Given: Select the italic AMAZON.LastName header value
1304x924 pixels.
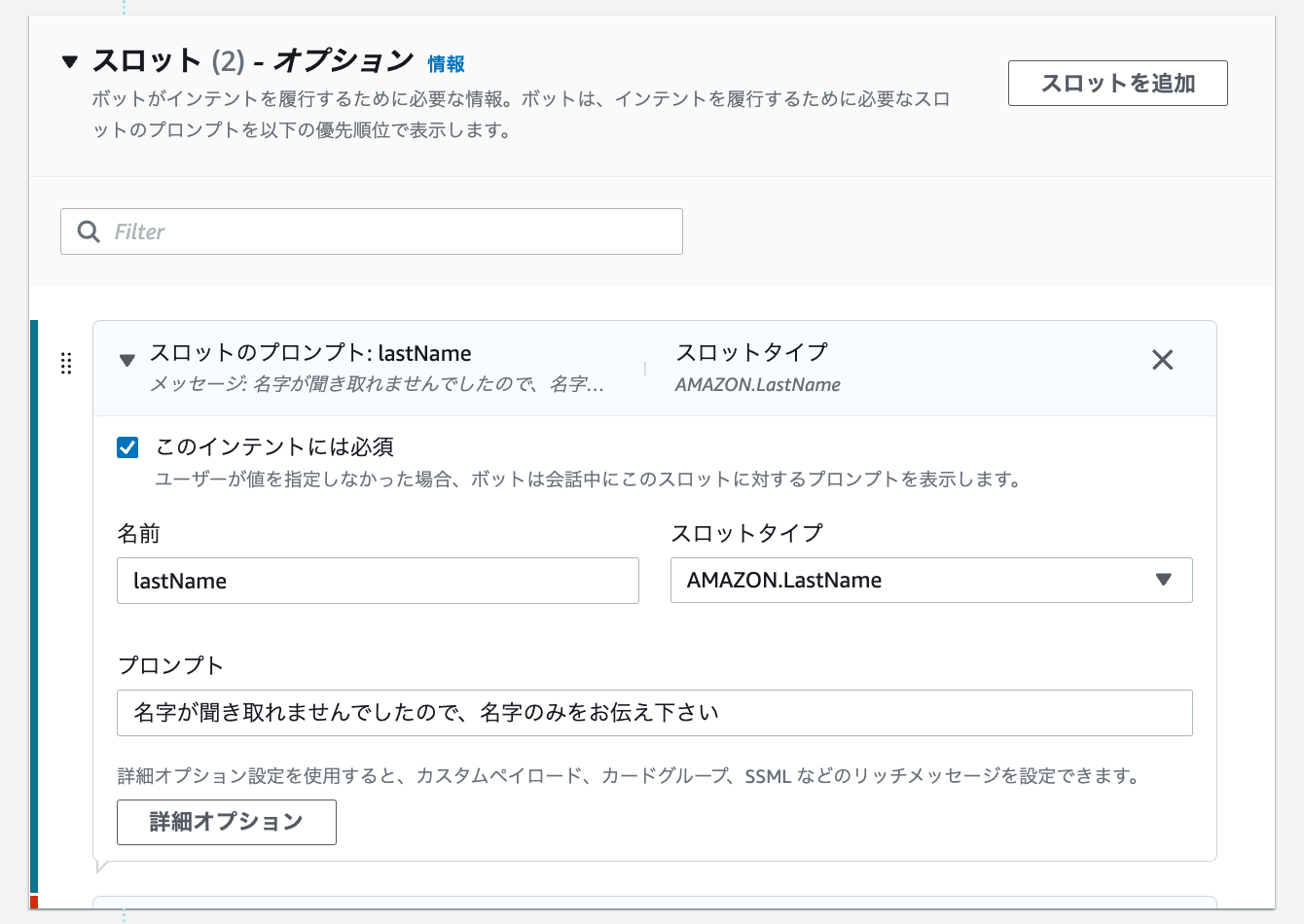Looking at the screenshot, I should [x=758, y=384].
